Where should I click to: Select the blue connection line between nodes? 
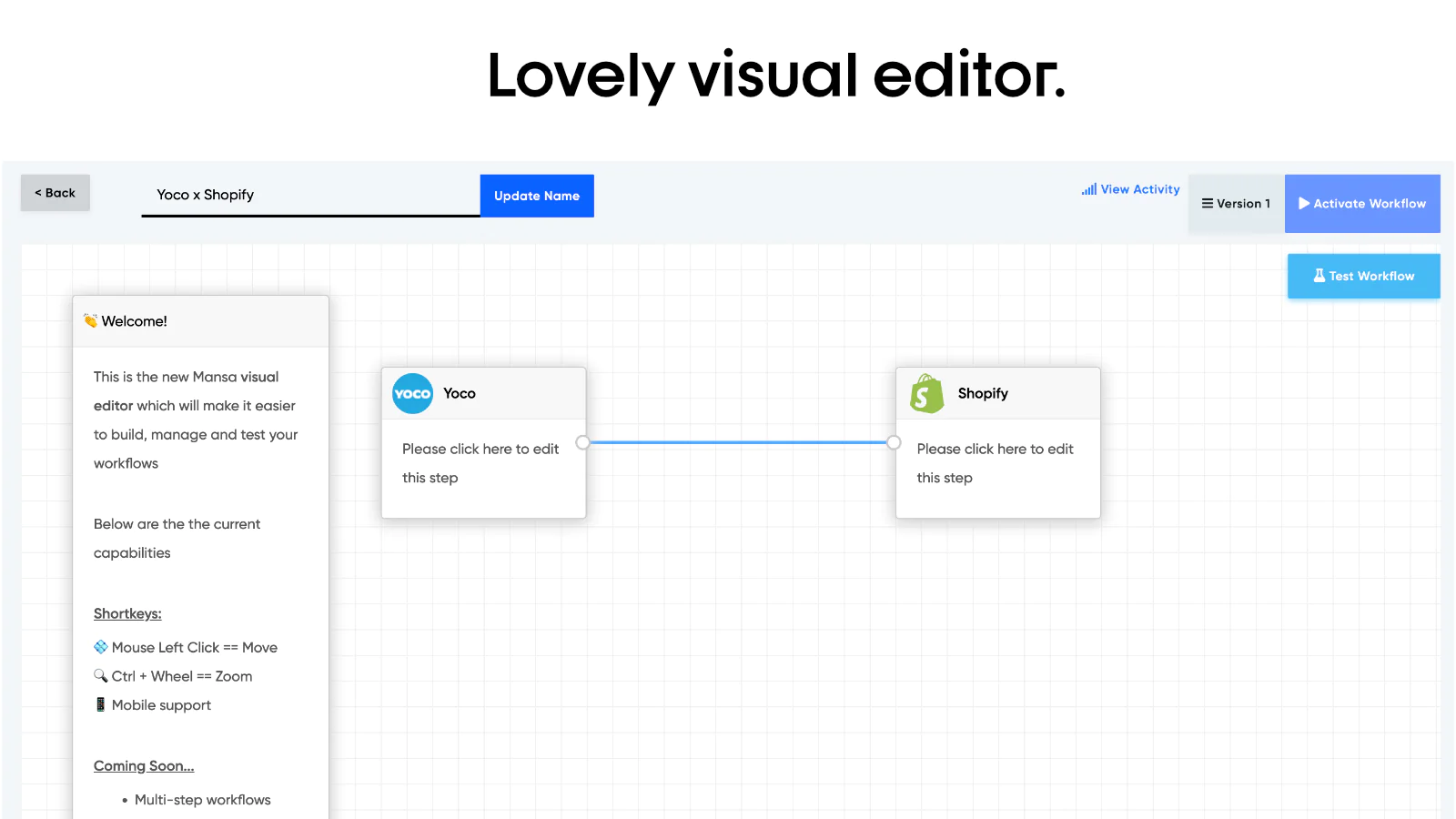click(738, 442)
